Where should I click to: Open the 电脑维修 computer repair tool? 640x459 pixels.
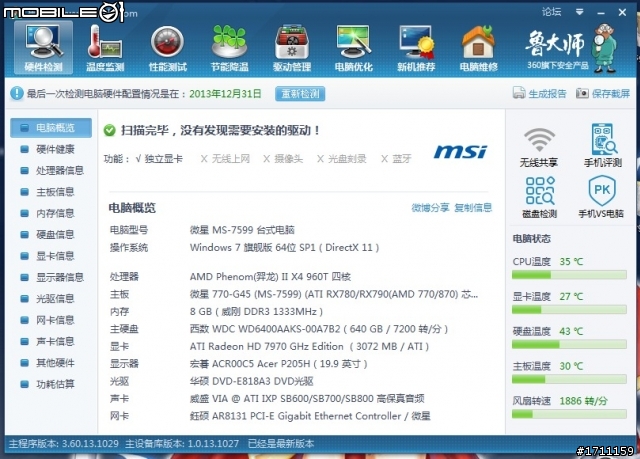tap(478, 47)
